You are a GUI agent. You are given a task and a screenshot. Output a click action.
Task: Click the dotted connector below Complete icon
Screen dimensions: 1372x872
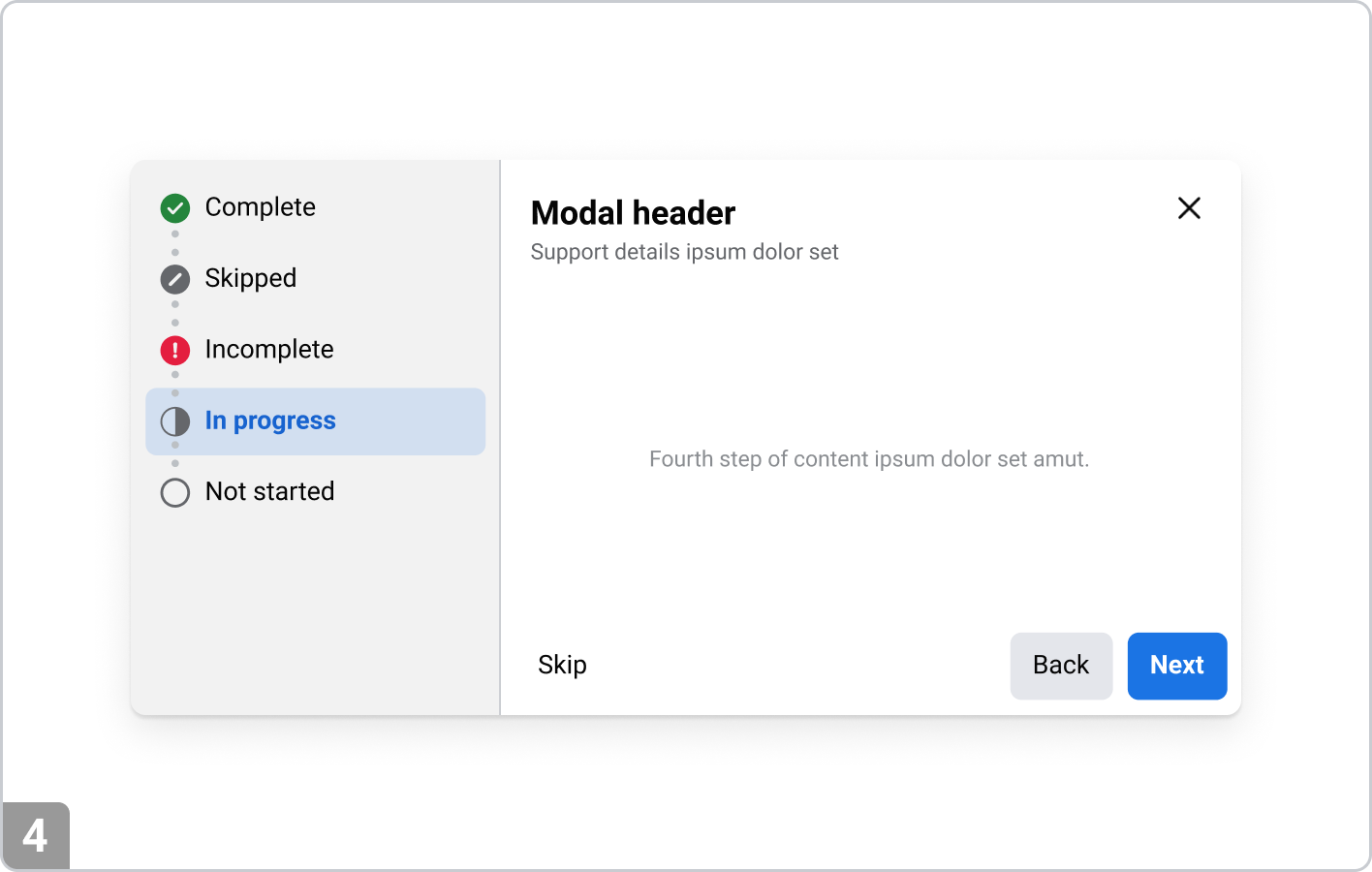175,243
